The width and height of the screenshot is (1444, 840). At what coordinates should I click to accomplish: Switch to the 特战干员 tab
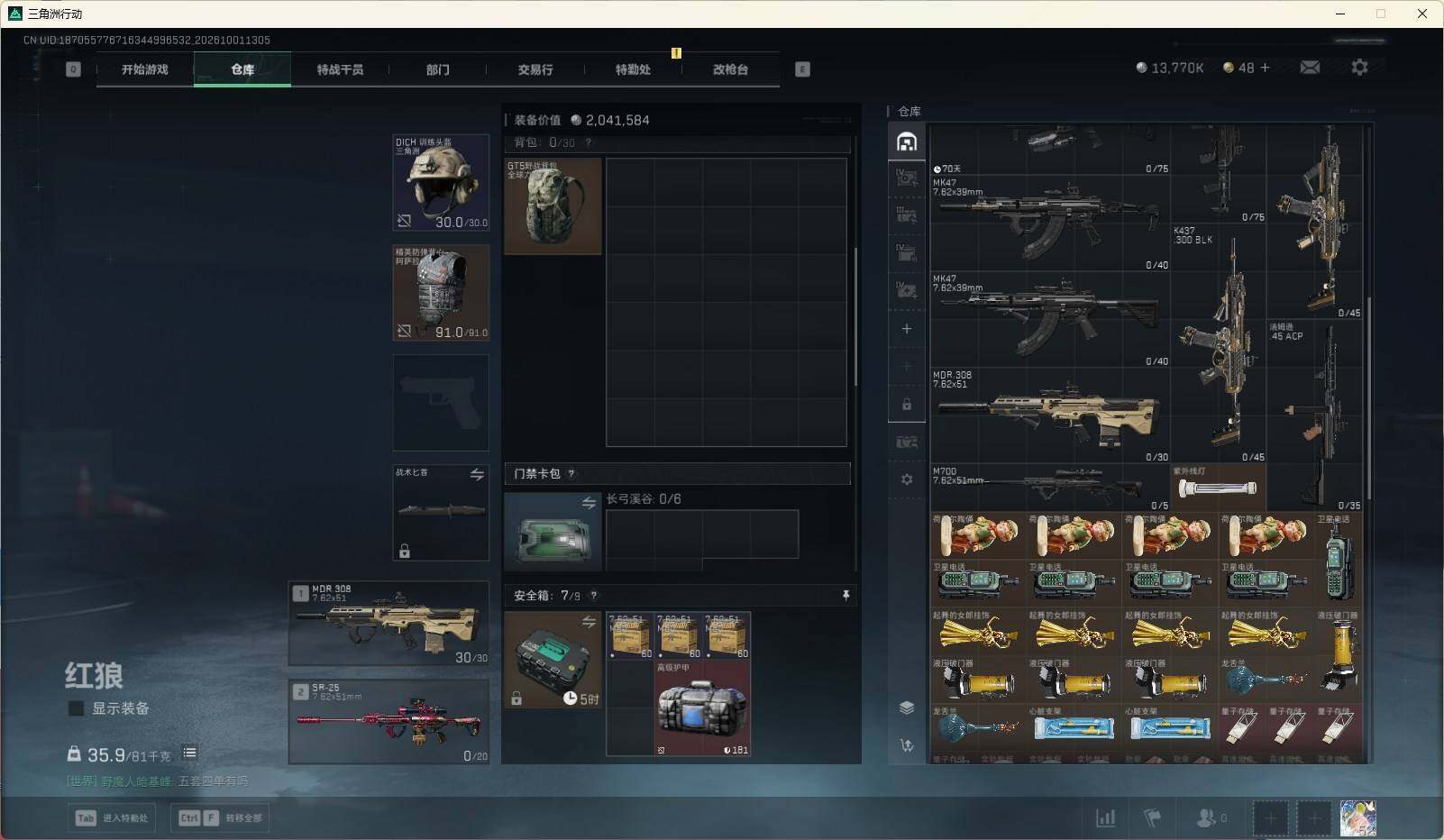click(340, 69)
